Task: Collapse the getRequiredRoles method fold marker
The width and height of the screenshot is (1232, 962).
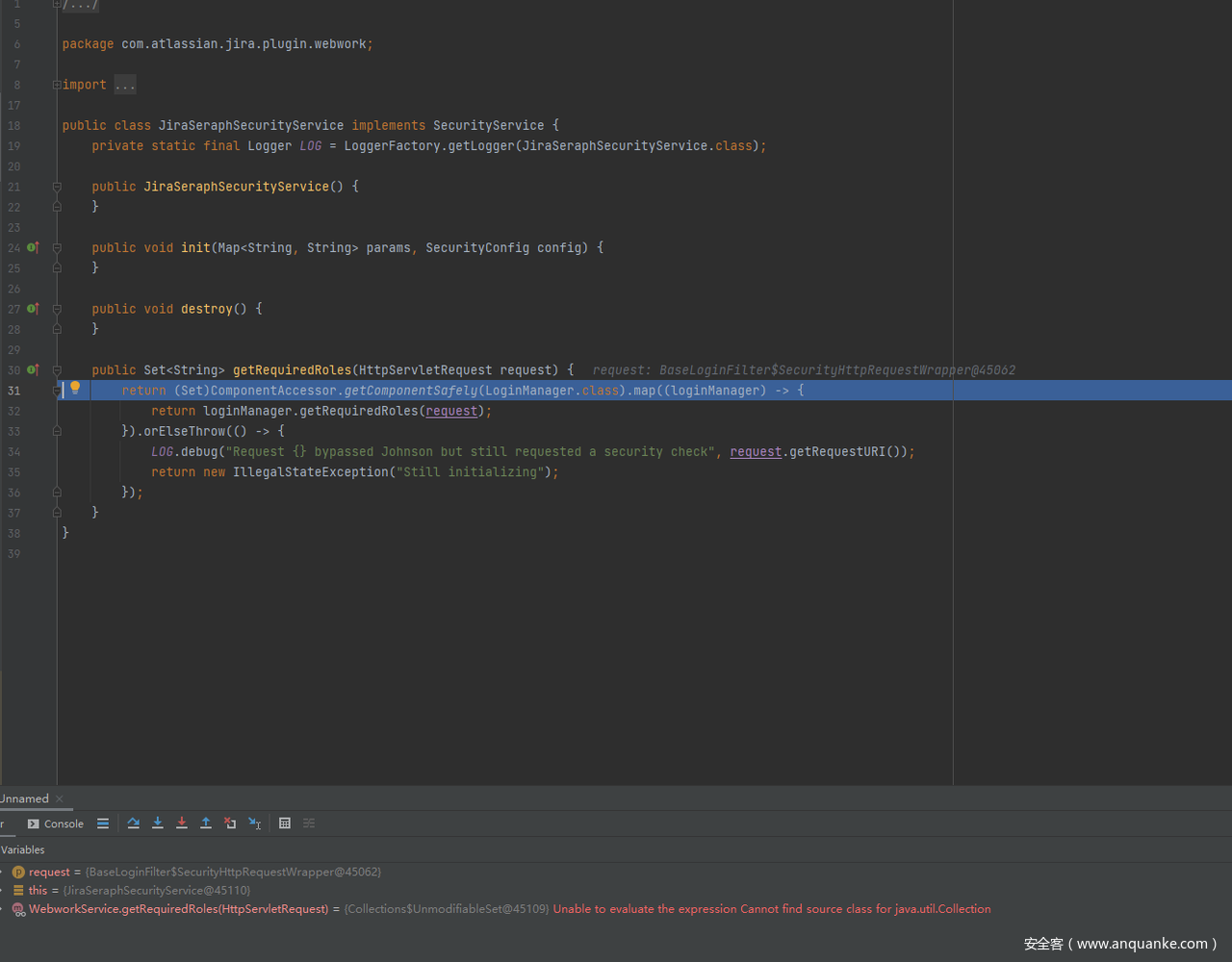Action: pyautogui.click(x=57, y=370)
